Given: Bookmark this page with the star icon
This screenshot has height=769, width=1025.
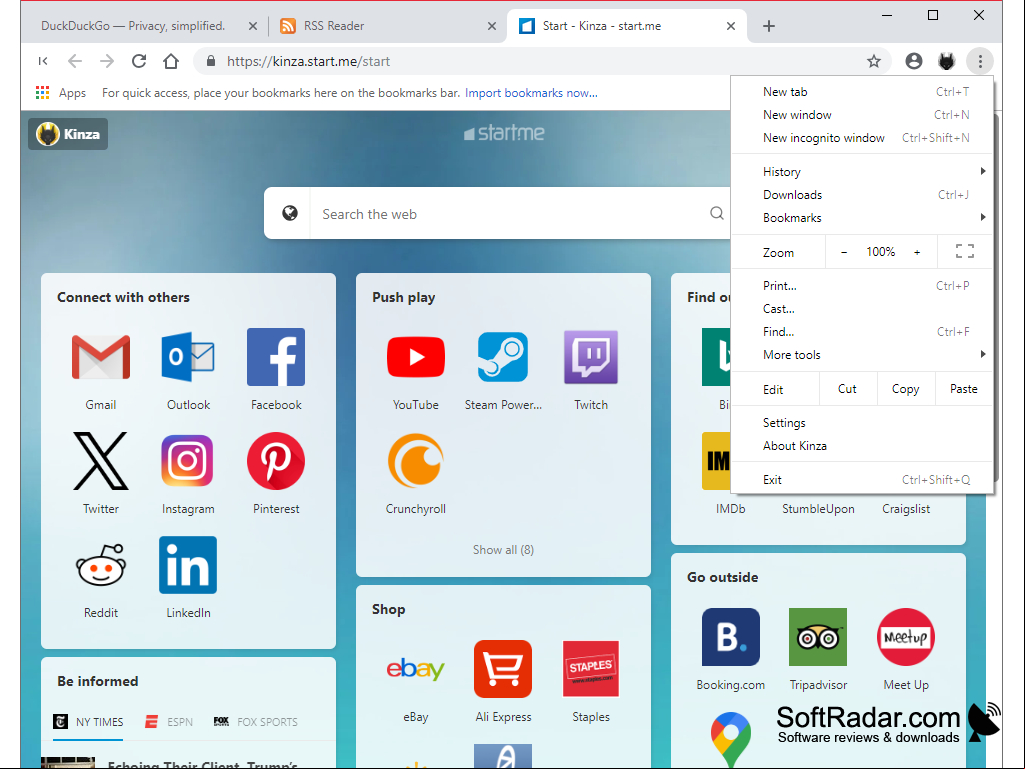Looking at the screenshot, I should coord(874,61).
